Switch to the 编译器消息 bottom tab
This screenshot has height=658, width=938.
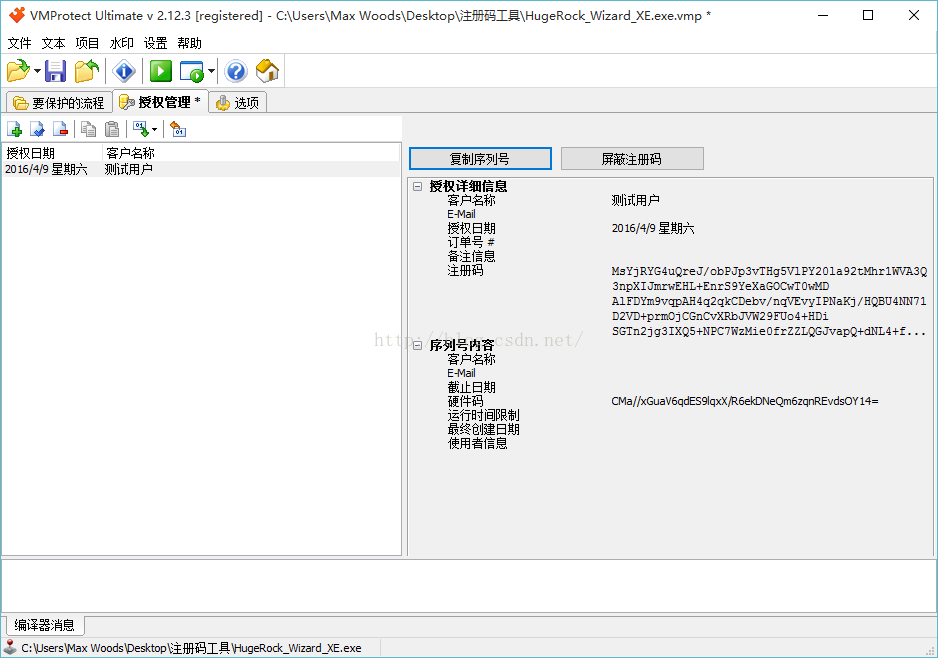[x=45, y=625]
